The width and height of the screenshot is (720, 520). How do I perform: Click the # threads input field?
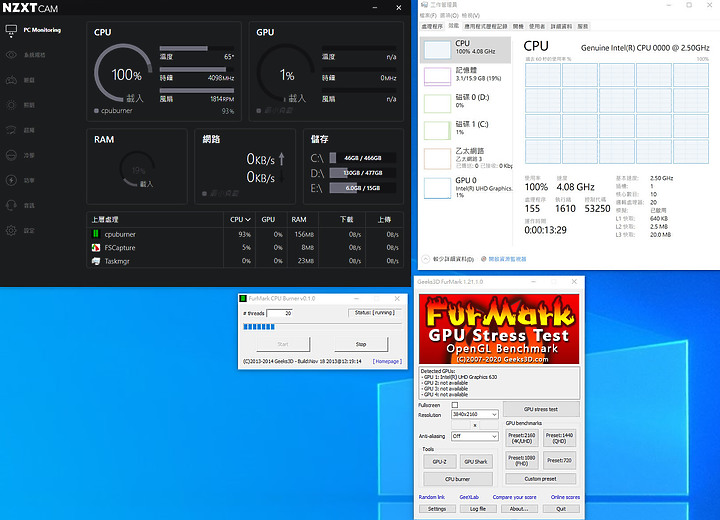(x=279, y=313)
